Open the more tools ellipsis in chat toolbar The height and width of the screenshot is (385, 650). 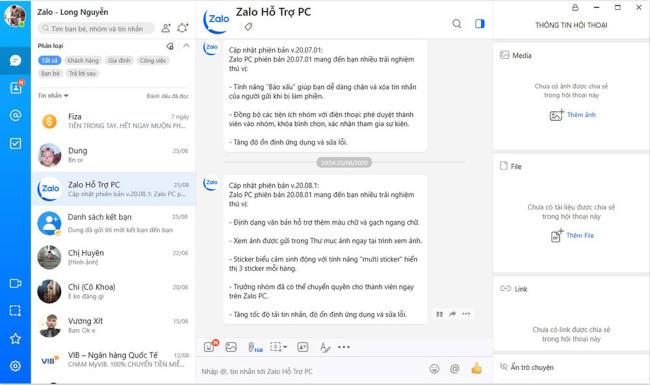click(344, 347)
